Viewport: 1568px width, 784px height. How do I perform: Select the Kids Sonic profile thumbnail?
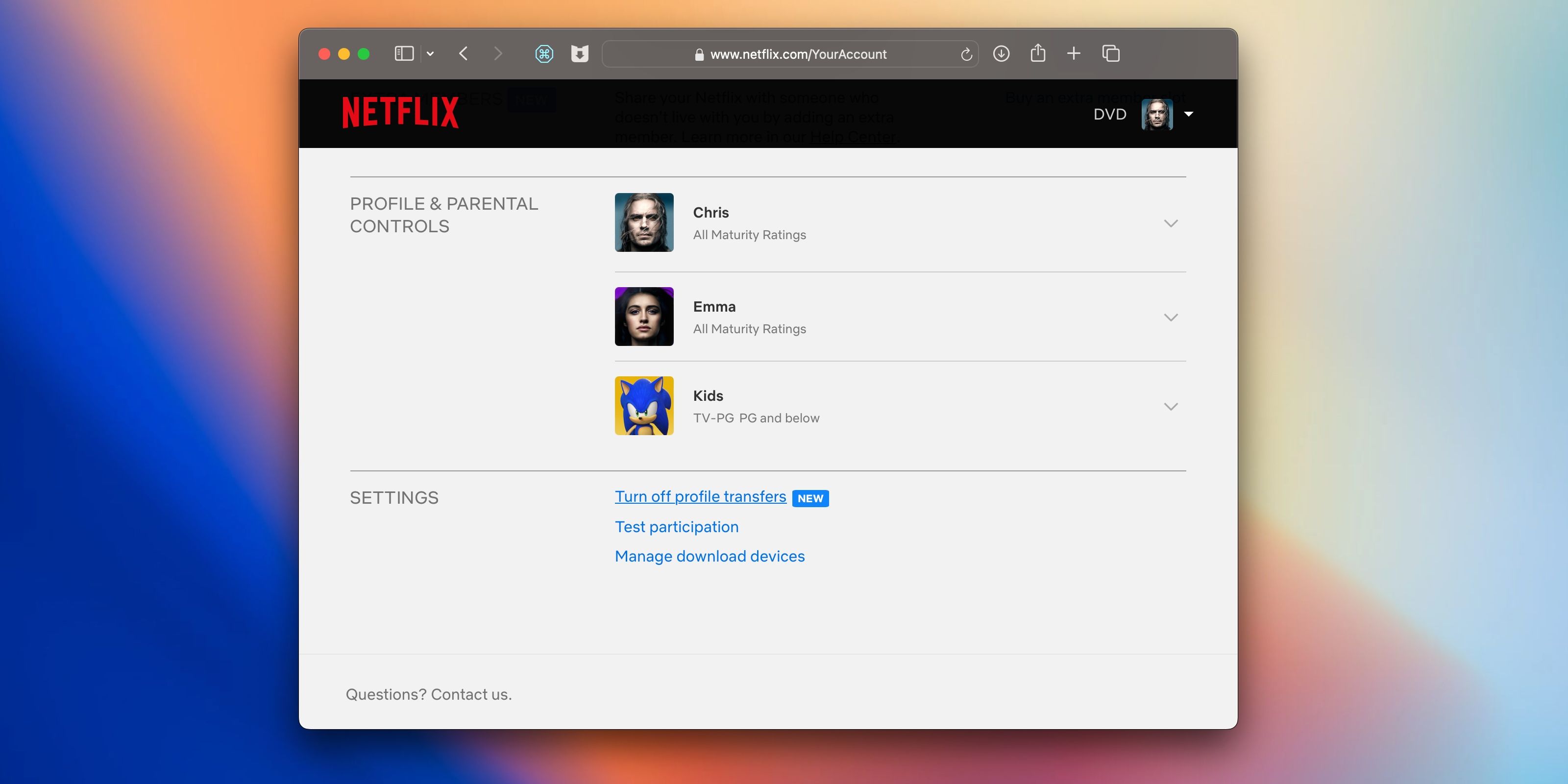point(643,405)
